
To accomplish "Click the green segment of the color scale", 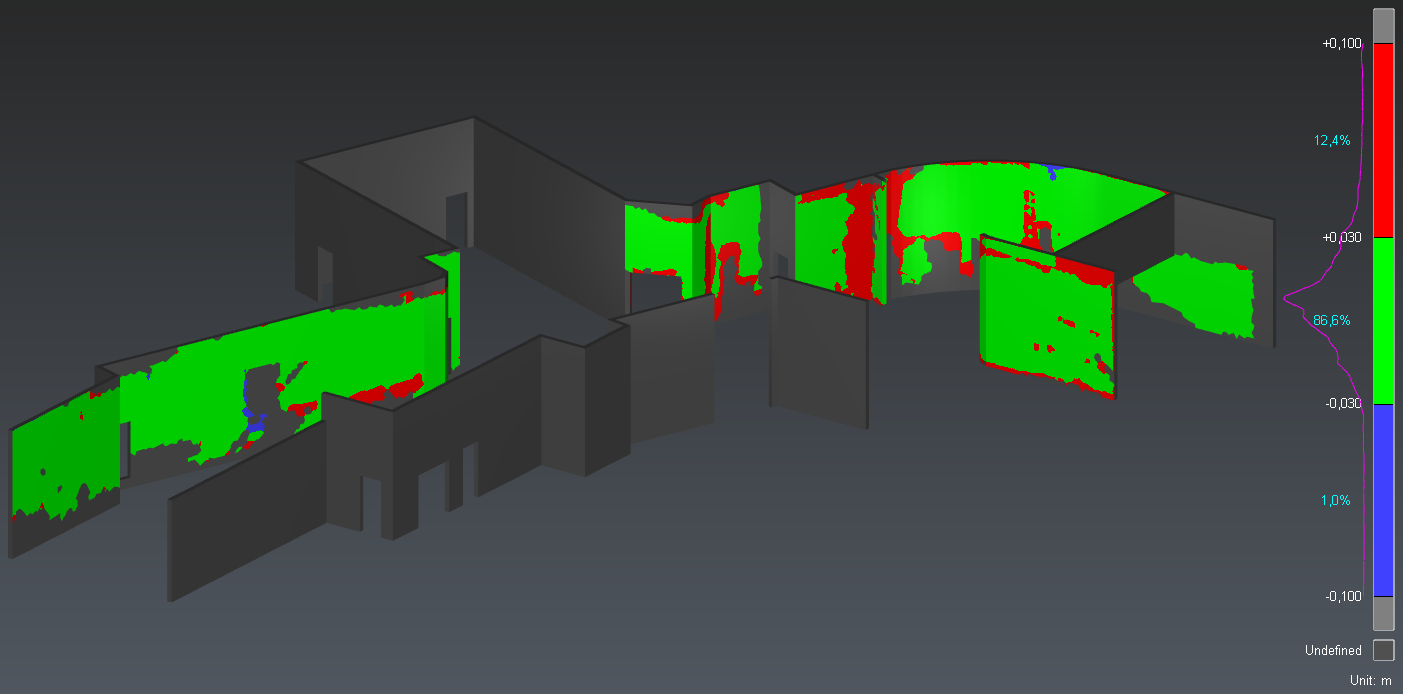I will (x=1383, y=320).
